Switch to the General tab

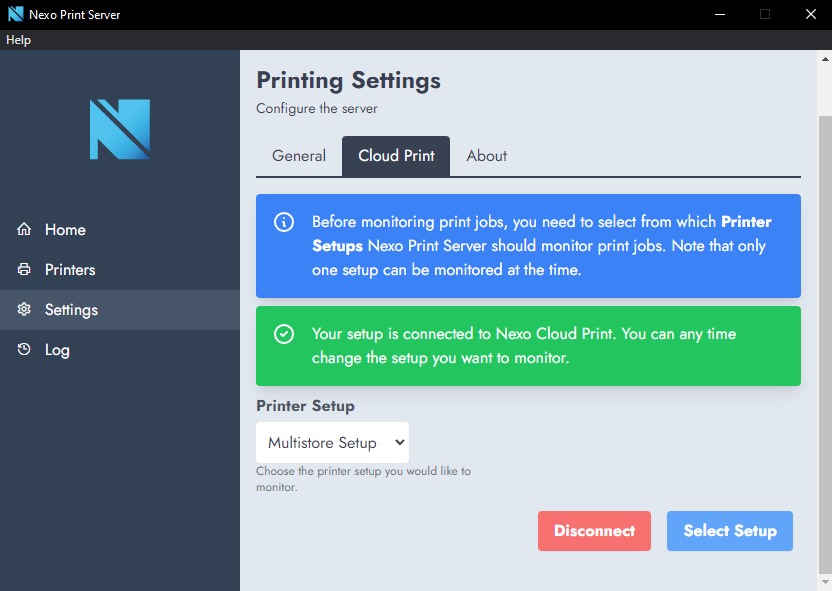(x=299, y=156)
